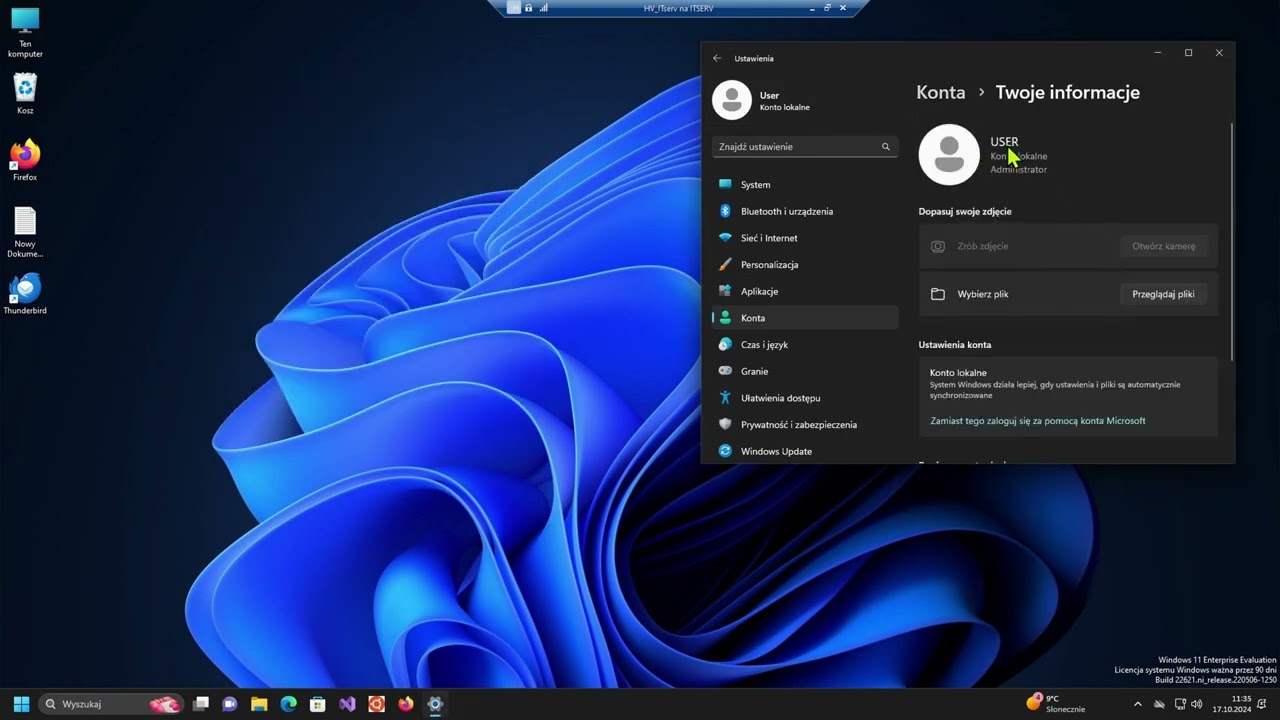Click the Settings back arrow

point(717,58)
